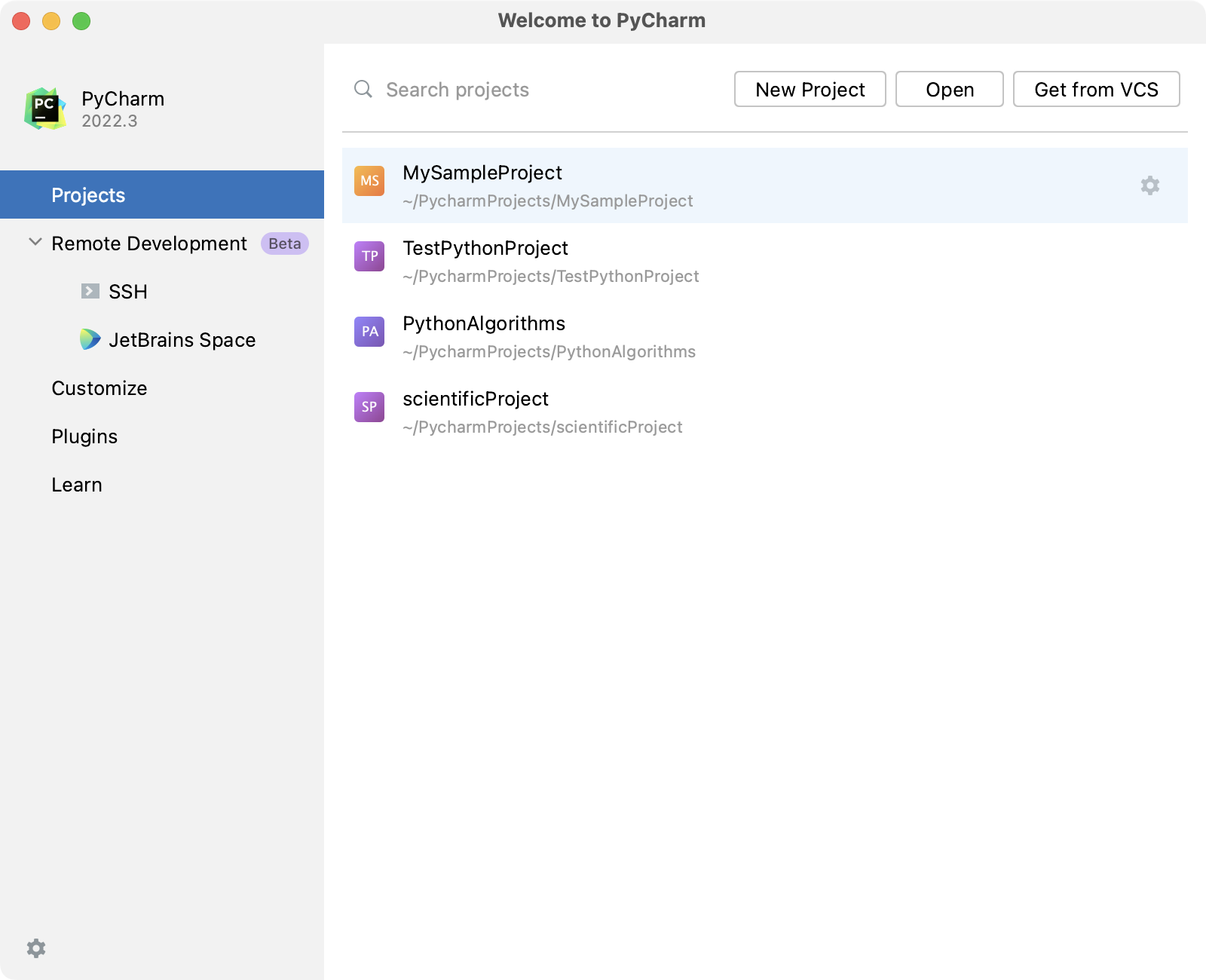Image resolution: width=1206 pixels, height=980 pixels.
Task: Open the PythonAlgorithms project entry
Action: pos(484,323)
